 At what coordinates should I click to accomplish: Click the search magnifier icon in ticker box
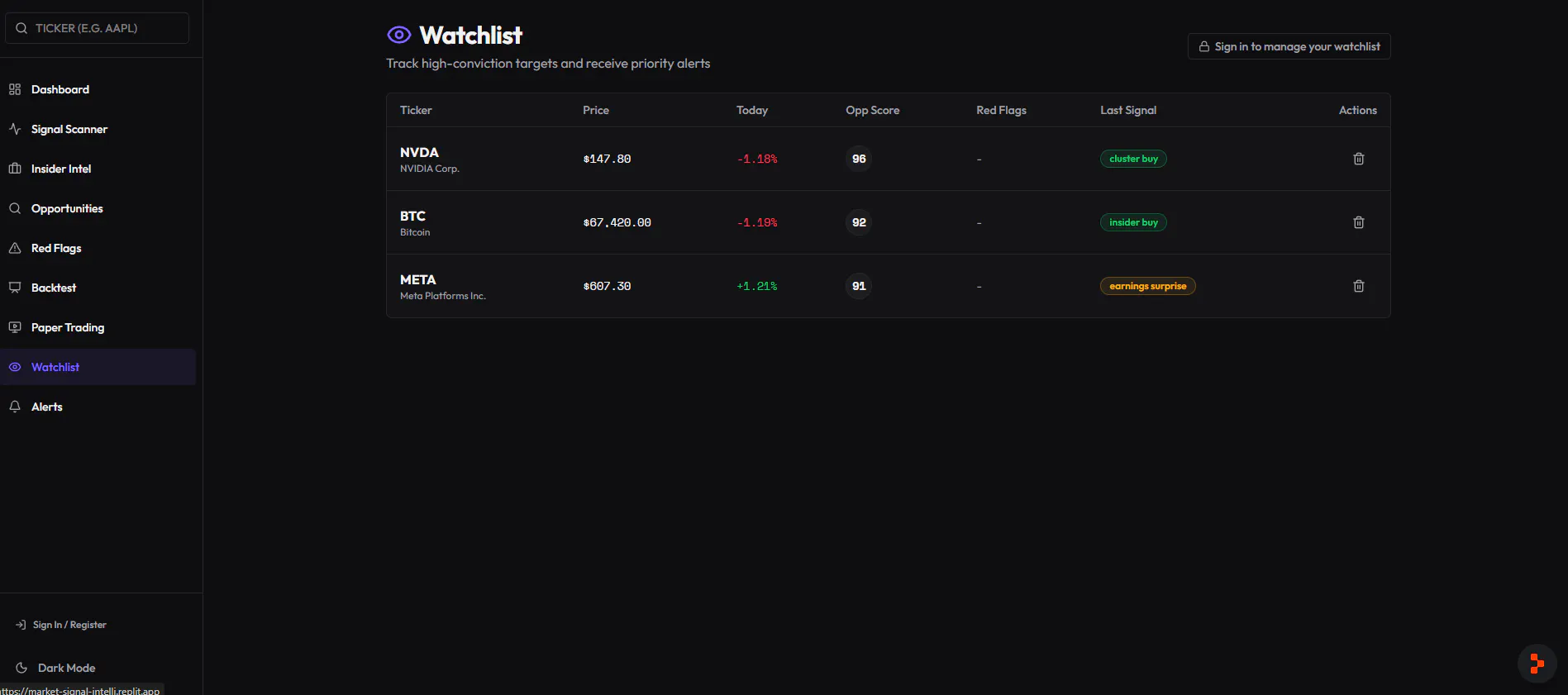21,28
